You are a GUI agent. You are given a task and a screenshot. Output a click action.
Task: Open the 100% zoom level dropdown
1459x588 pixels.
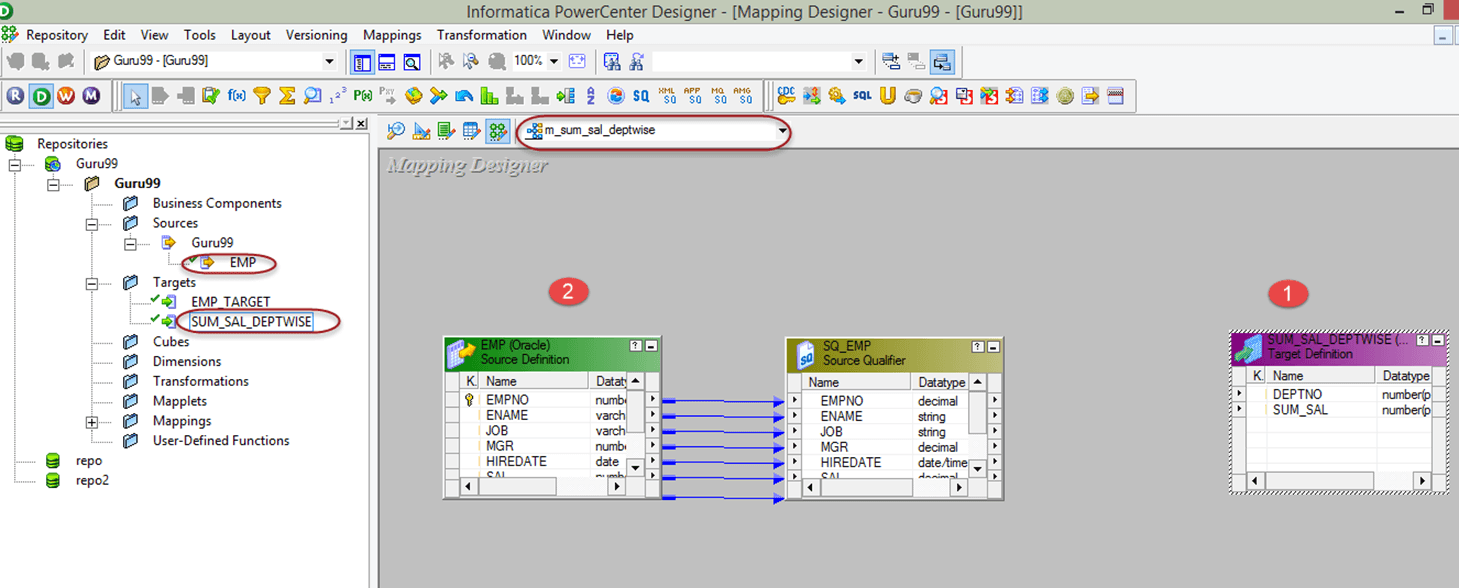pyautogui.click(x=553, y=62)
